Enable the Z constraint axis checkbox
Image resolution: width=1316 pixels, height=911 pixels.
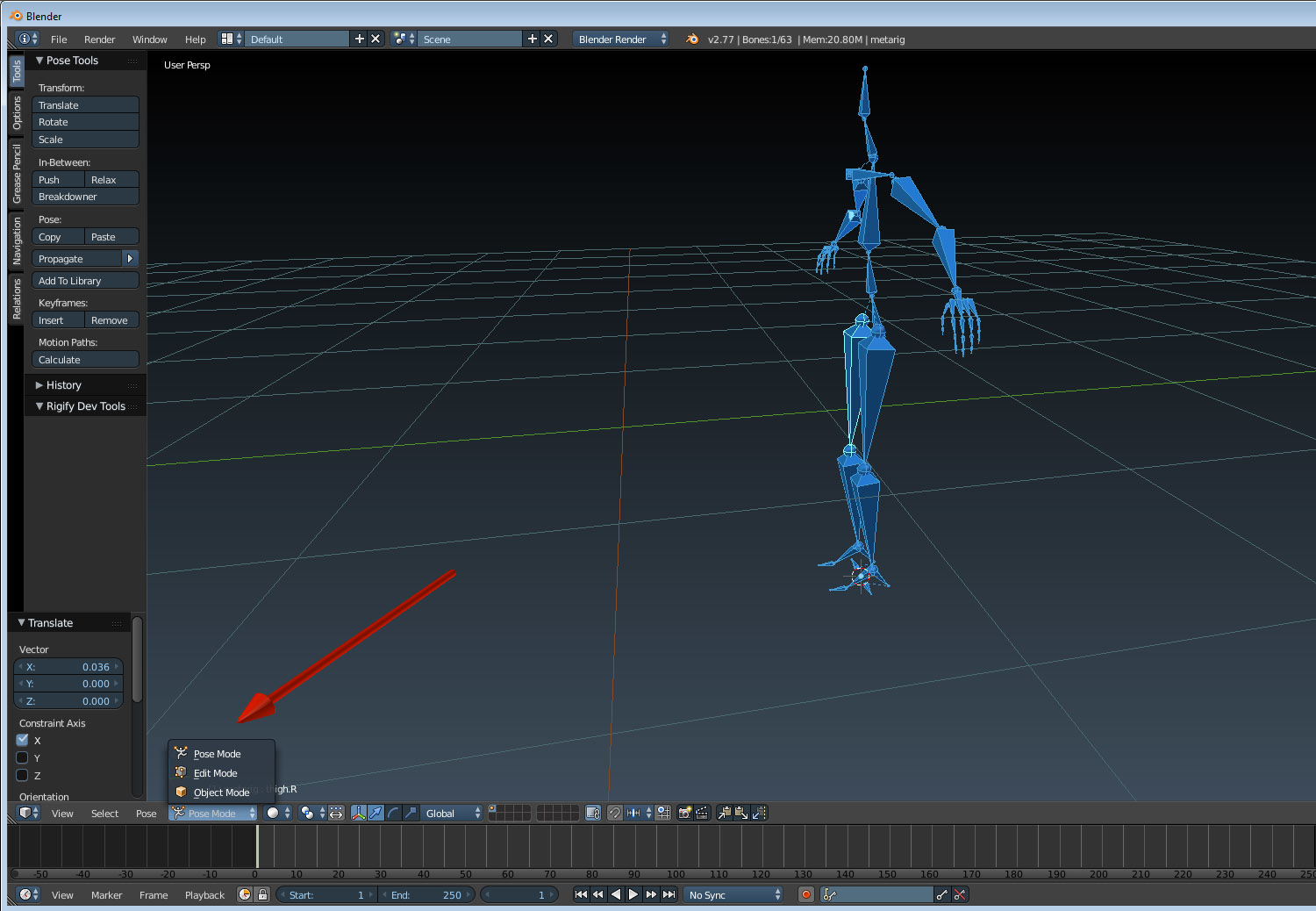[23, 775]
